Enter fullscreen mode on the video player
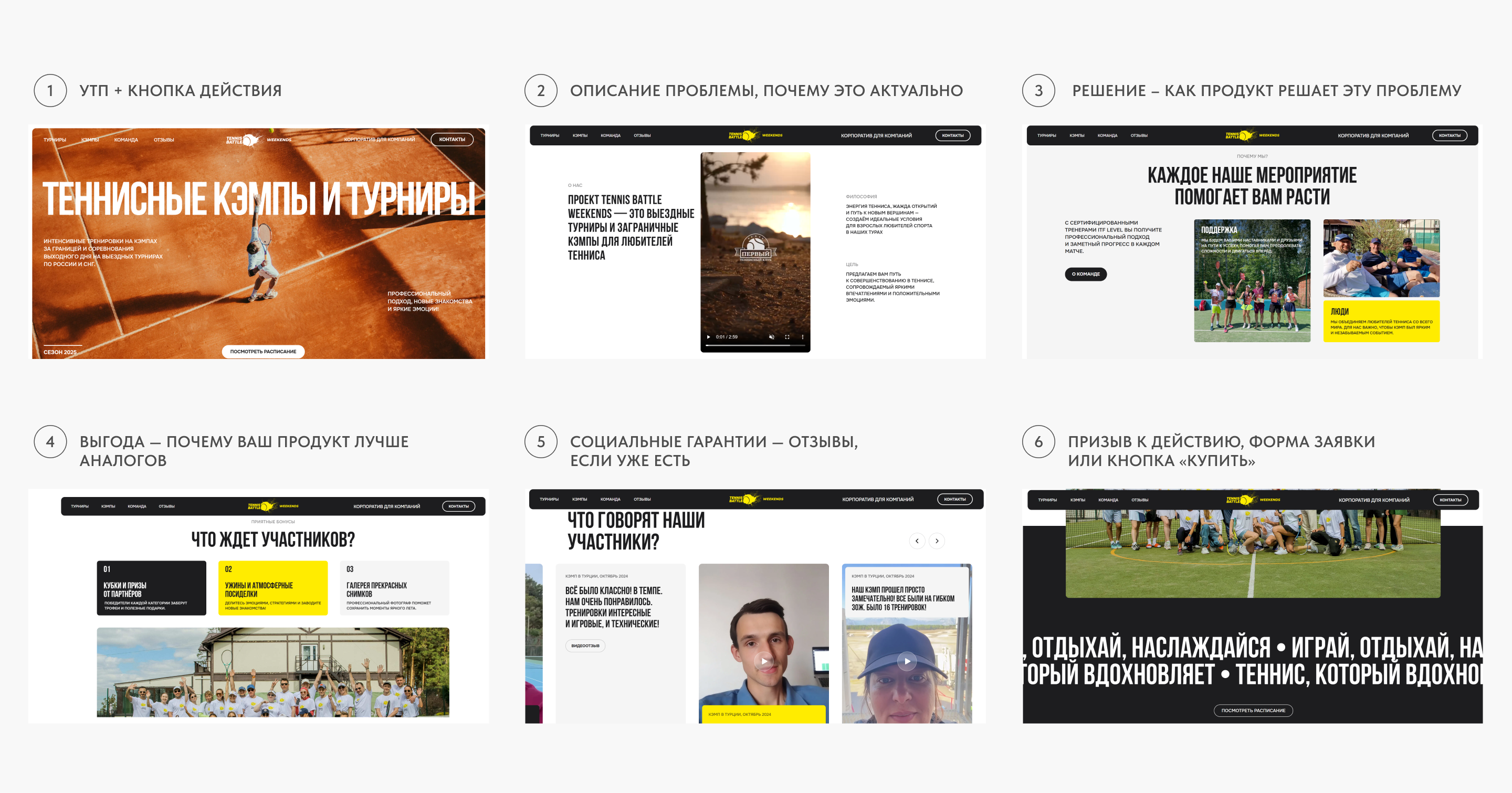 787,337
